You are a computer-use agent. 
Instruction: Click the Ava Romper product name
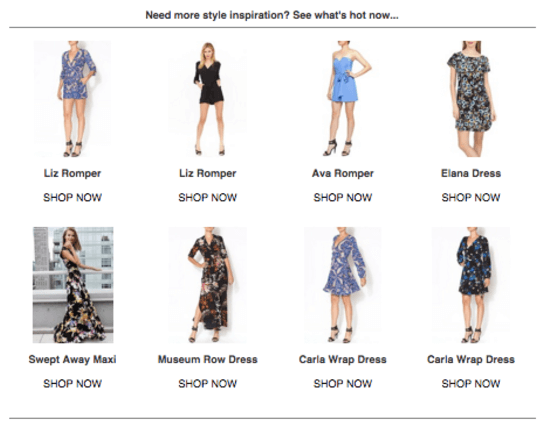(x=343, y=173)
